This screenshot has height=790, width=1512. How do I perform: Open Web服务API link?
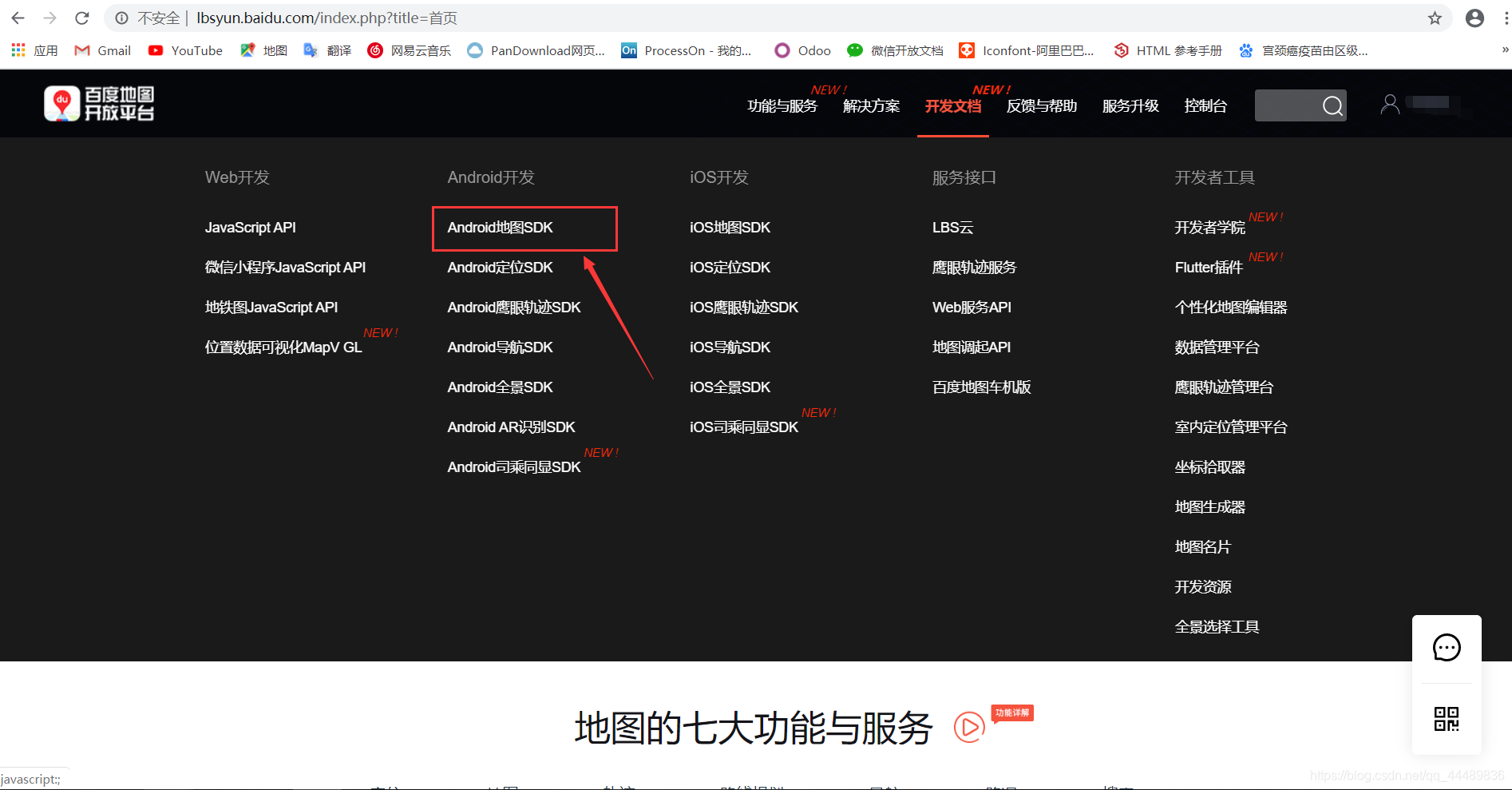972,308
